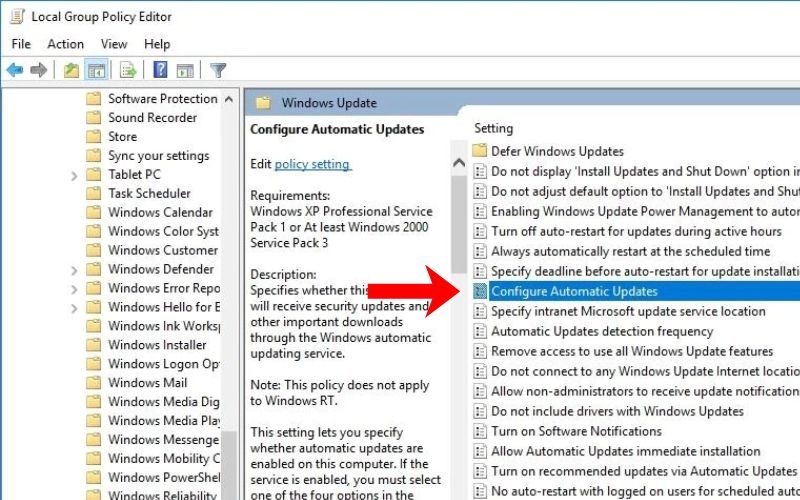800x500 pixels.
Task: Click the Configure Automatic Updates policy icon
Action: [x=480, y=291]
